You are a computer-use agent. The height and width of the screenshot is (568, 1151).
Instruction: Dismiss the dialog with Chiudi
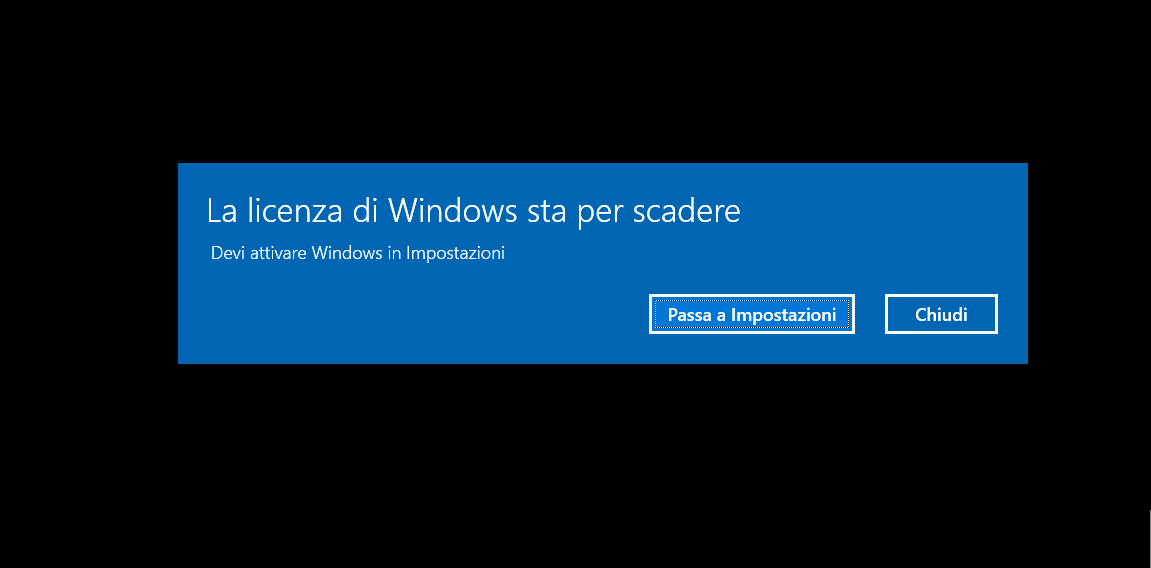click(941, 314)
